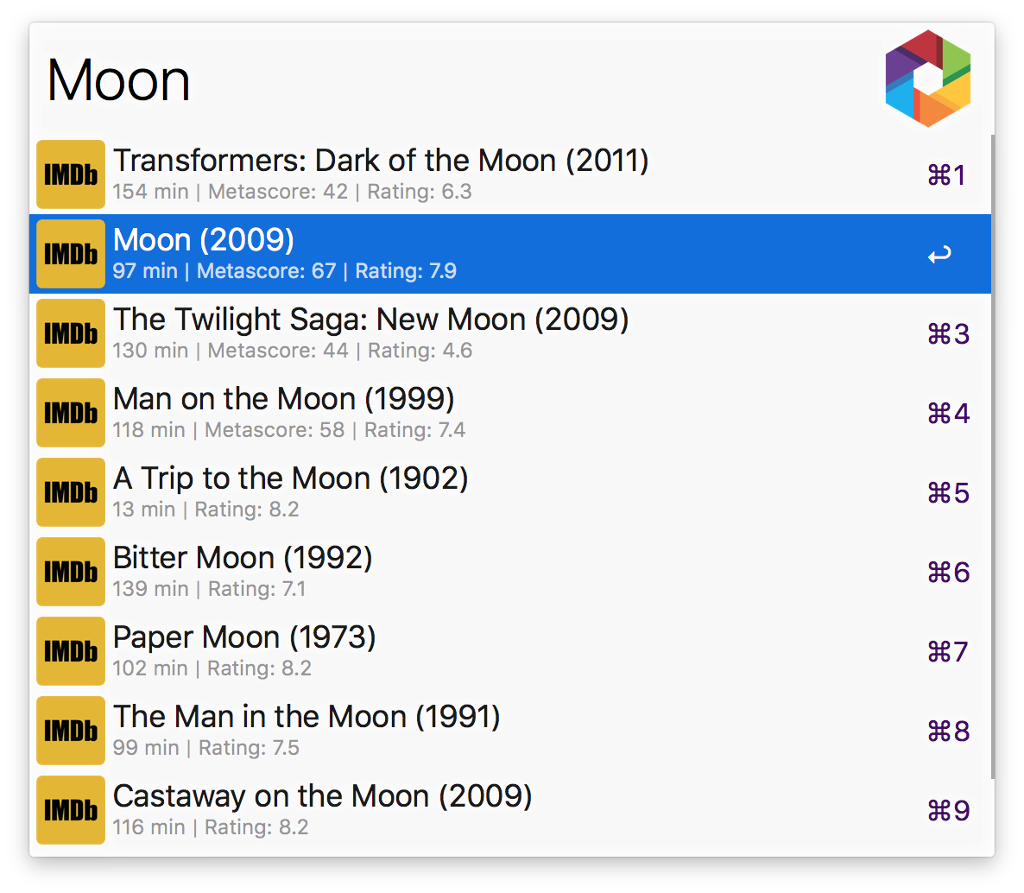The height and width of the screenshot is (893, 1024).
Task: Click the IMDb icon beside The Twilight Saga: New Moon
Action: coord(71,333)
